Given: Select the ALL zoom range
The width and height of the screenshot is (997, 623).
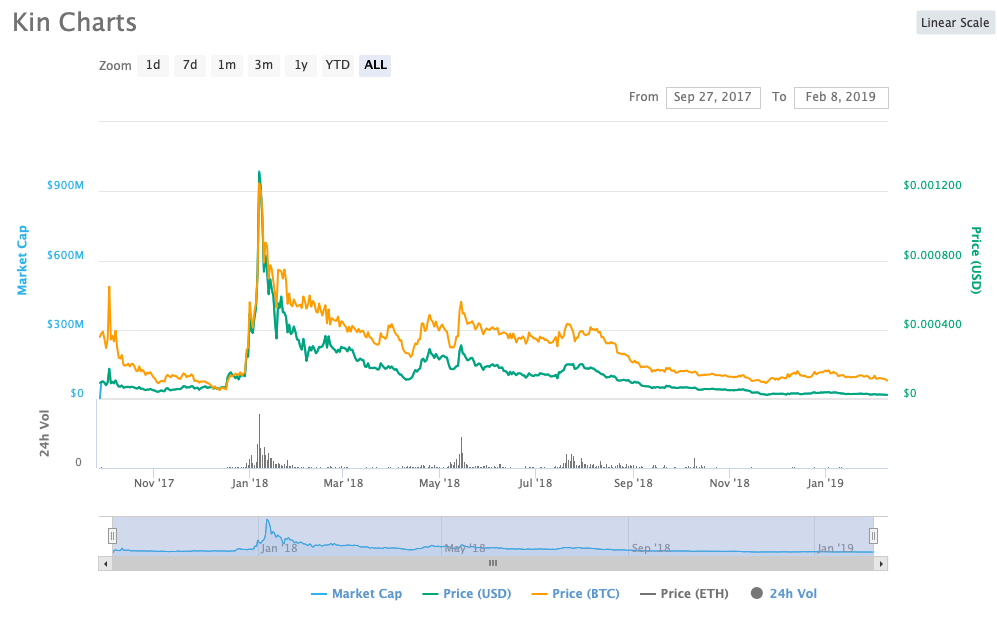Looking at the screenshot, I should coord(375,65).
